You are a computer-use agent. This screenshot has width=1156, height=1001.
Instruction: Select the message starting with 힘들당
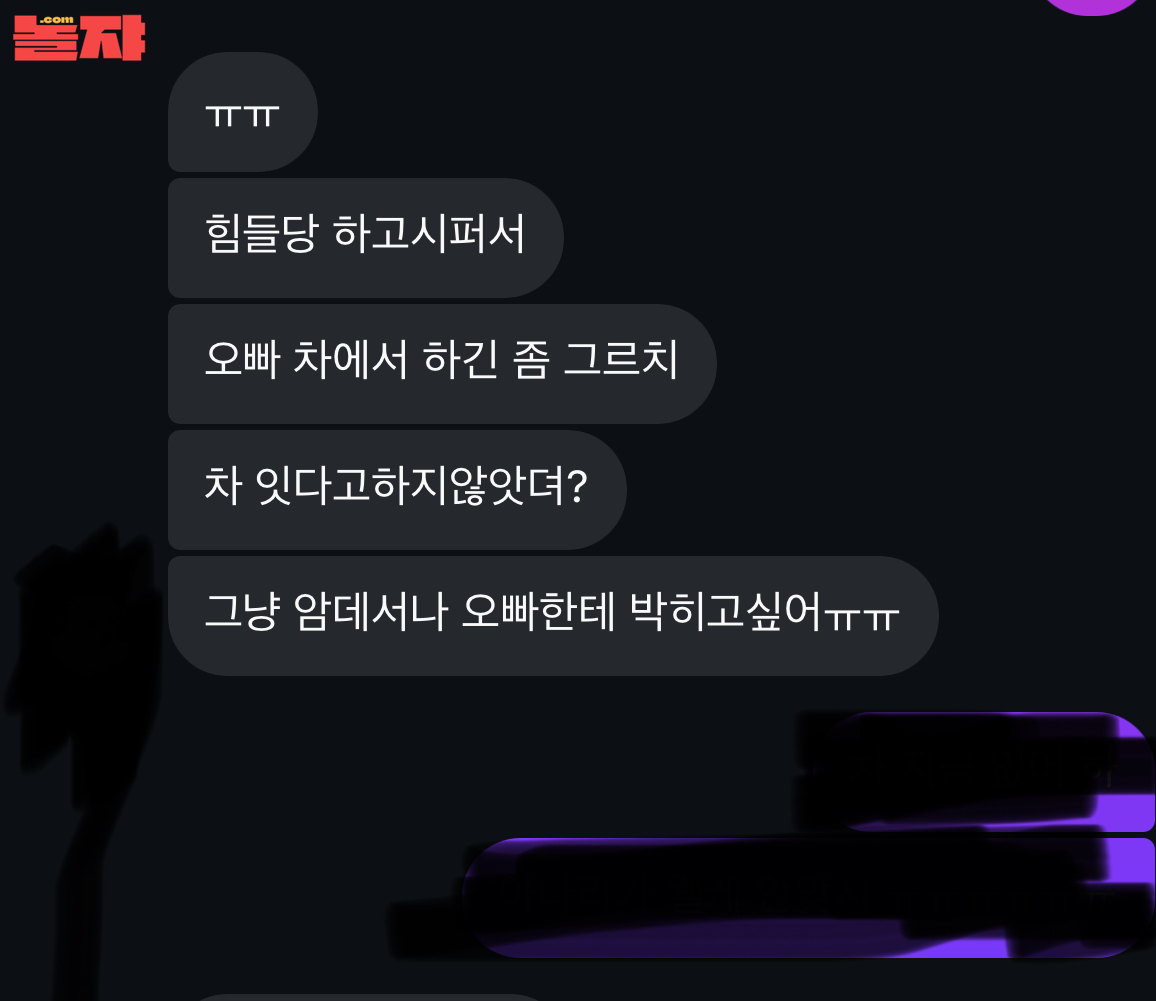(x=366, y=238)
